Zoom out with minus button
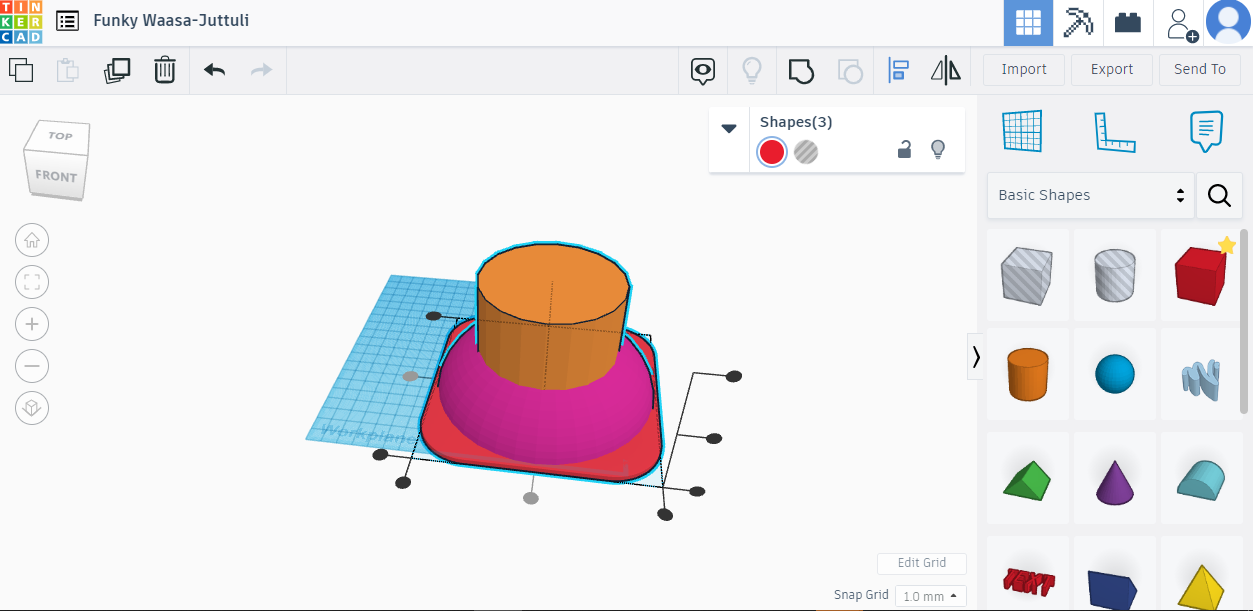This screenshot has width=1253, height=611. (x=32, y=366)
